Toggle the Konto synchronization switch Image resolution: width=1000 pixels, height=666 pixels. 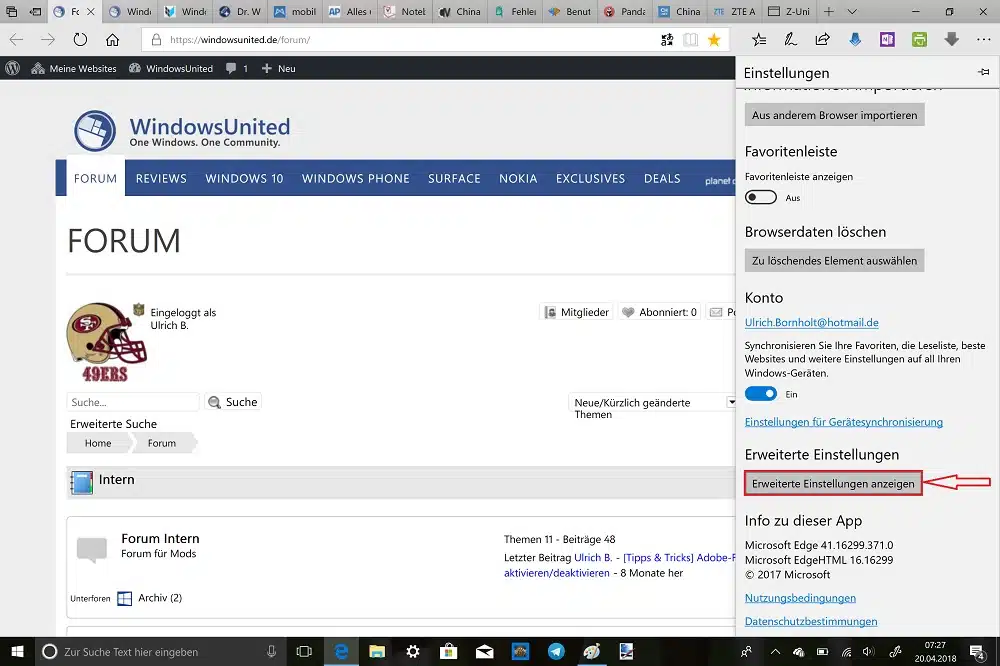point(761,394)
